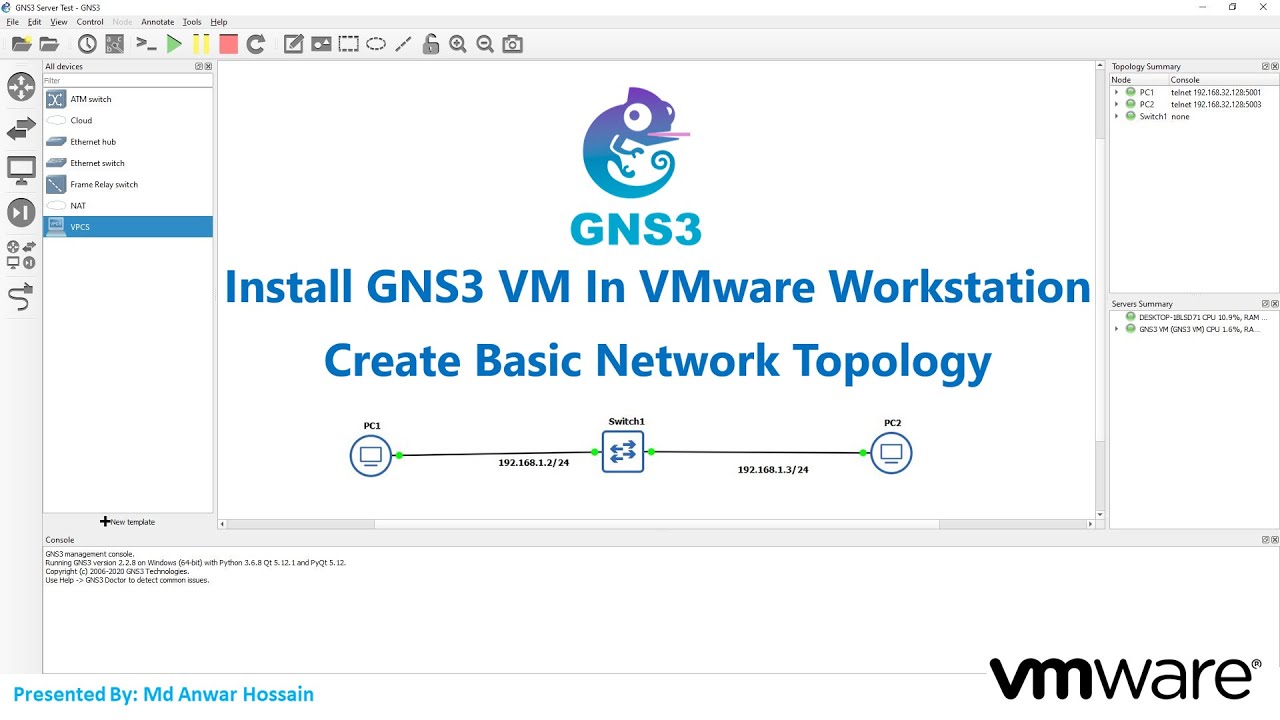
Task: Open the File menu
Action: click(13, 21)
